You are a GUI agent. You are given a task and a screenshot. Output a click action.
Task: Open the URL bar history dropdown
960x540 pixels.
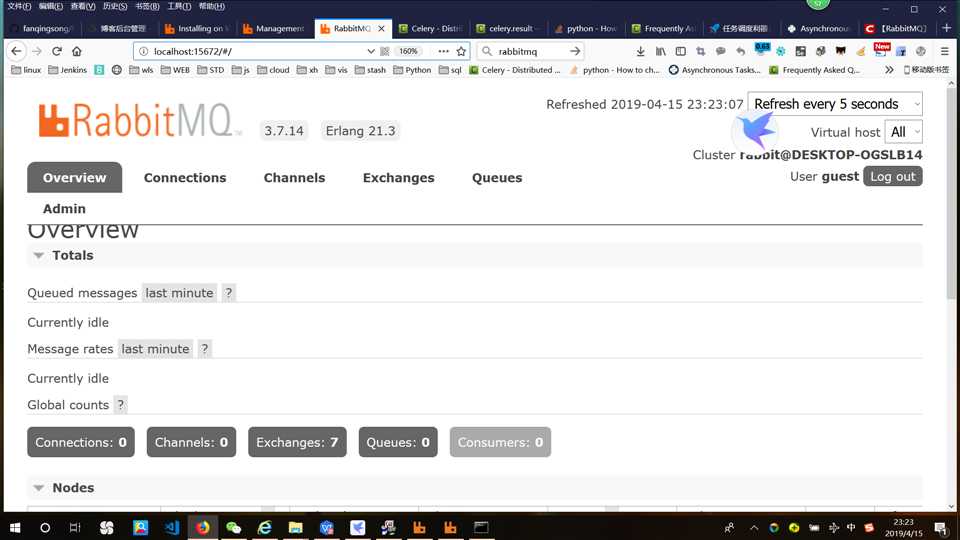tap(370, 51)
